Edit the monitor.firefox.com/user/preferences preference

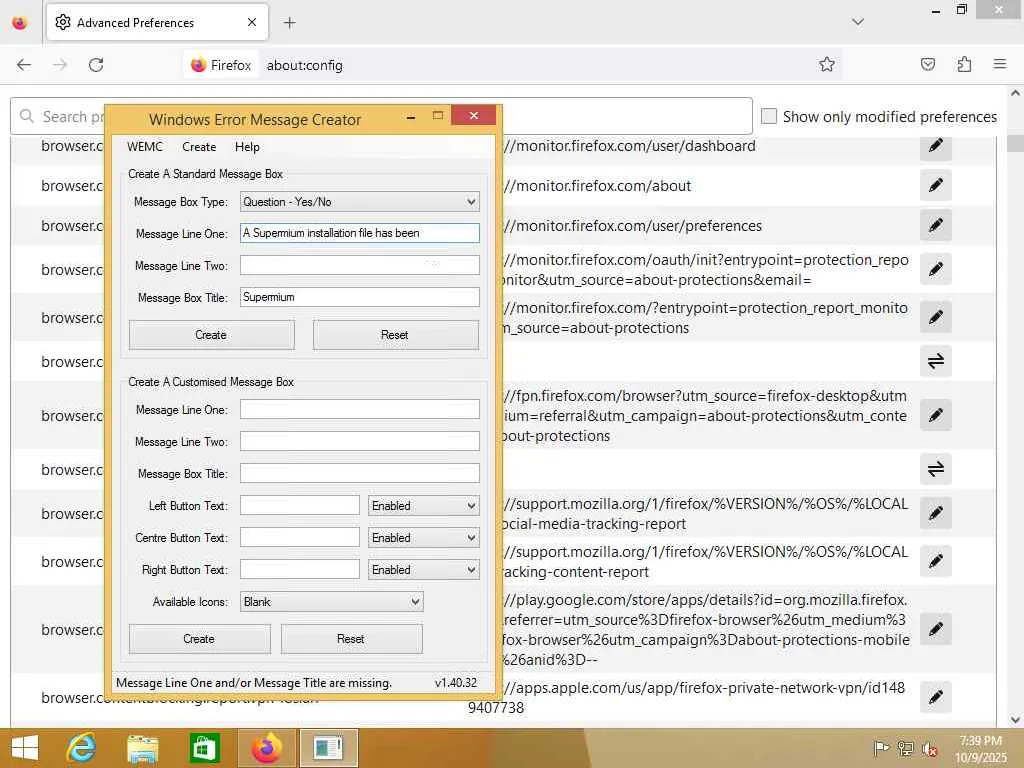tap(935, 225)
